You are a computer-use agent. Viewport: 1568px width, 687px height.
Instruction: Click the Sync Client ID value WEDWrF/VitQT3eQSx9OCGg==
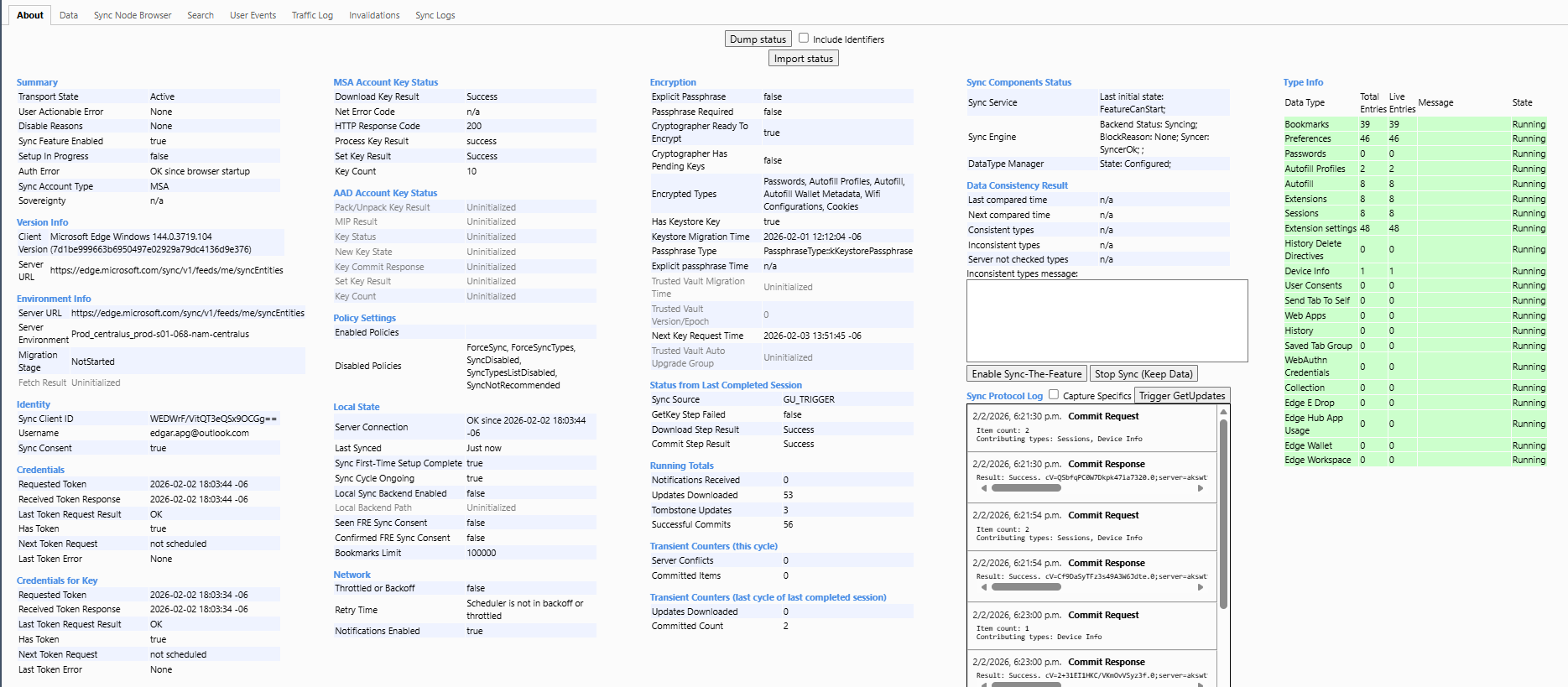pyautogui.click(x=213, y=419)
